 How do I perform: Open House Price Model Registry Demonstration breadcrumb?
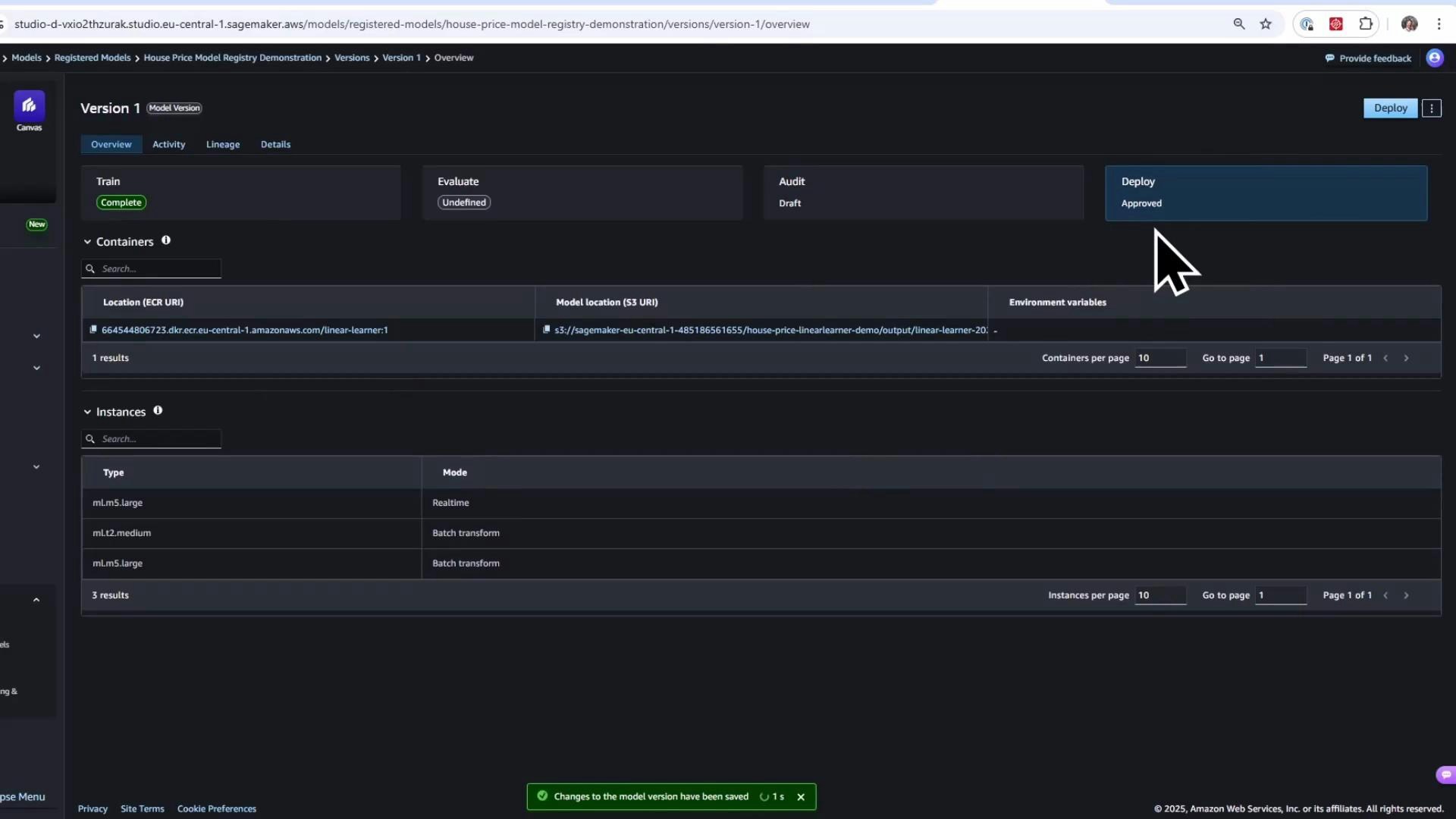pos(233,58)
